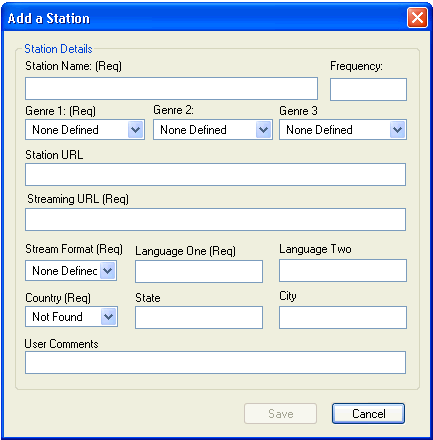Viewport: 433px width, 440px height.
Task: Click the 'Add a Station' title text
Action: point(49,18)
